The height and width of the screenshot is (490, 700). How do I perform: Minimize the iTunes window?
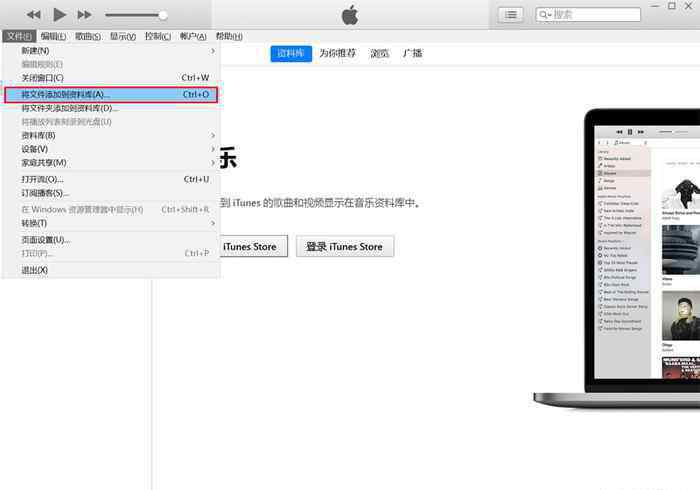tap(655, 6)
